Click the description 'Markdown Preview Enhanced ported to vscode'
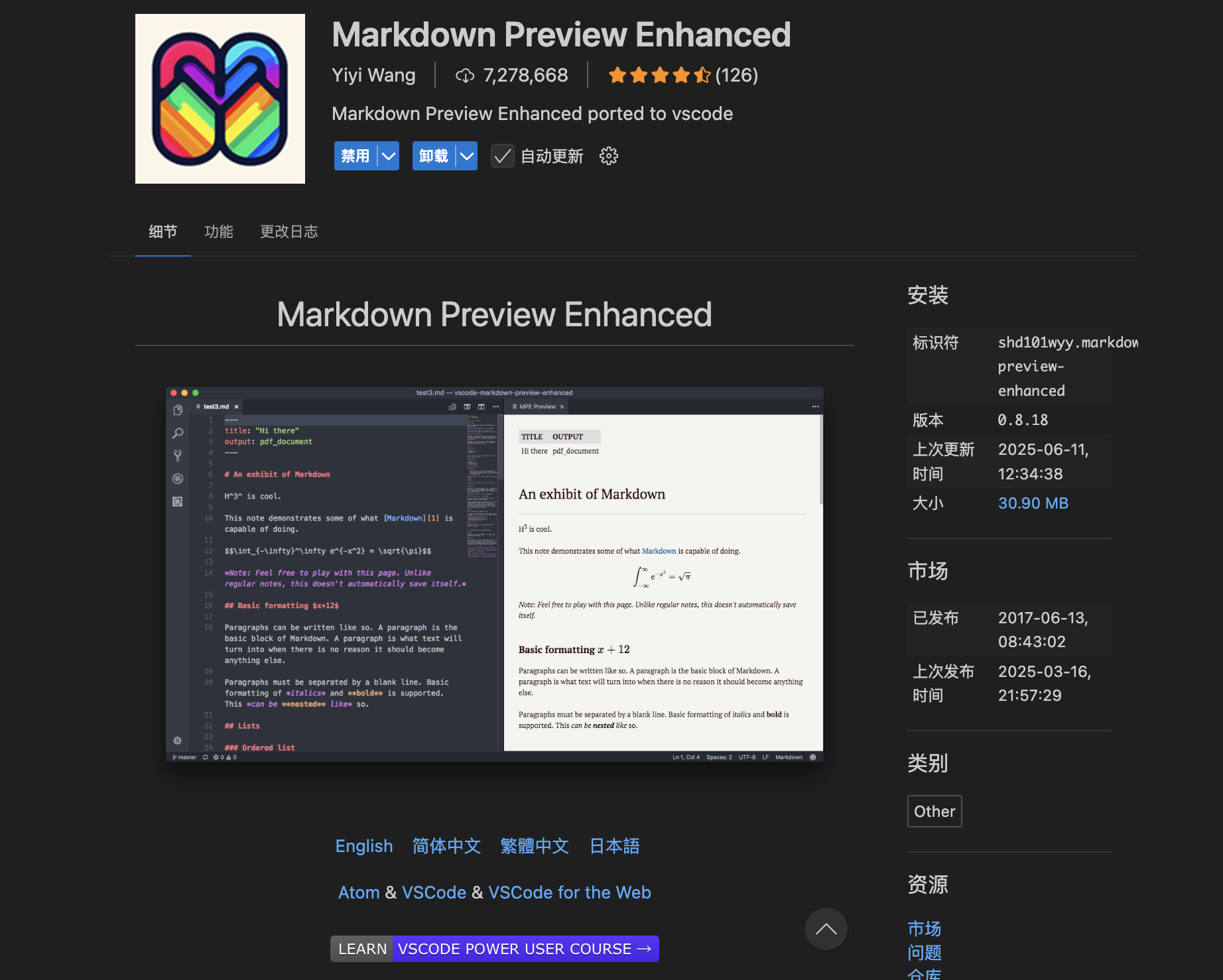 click(x=532, y=114)
